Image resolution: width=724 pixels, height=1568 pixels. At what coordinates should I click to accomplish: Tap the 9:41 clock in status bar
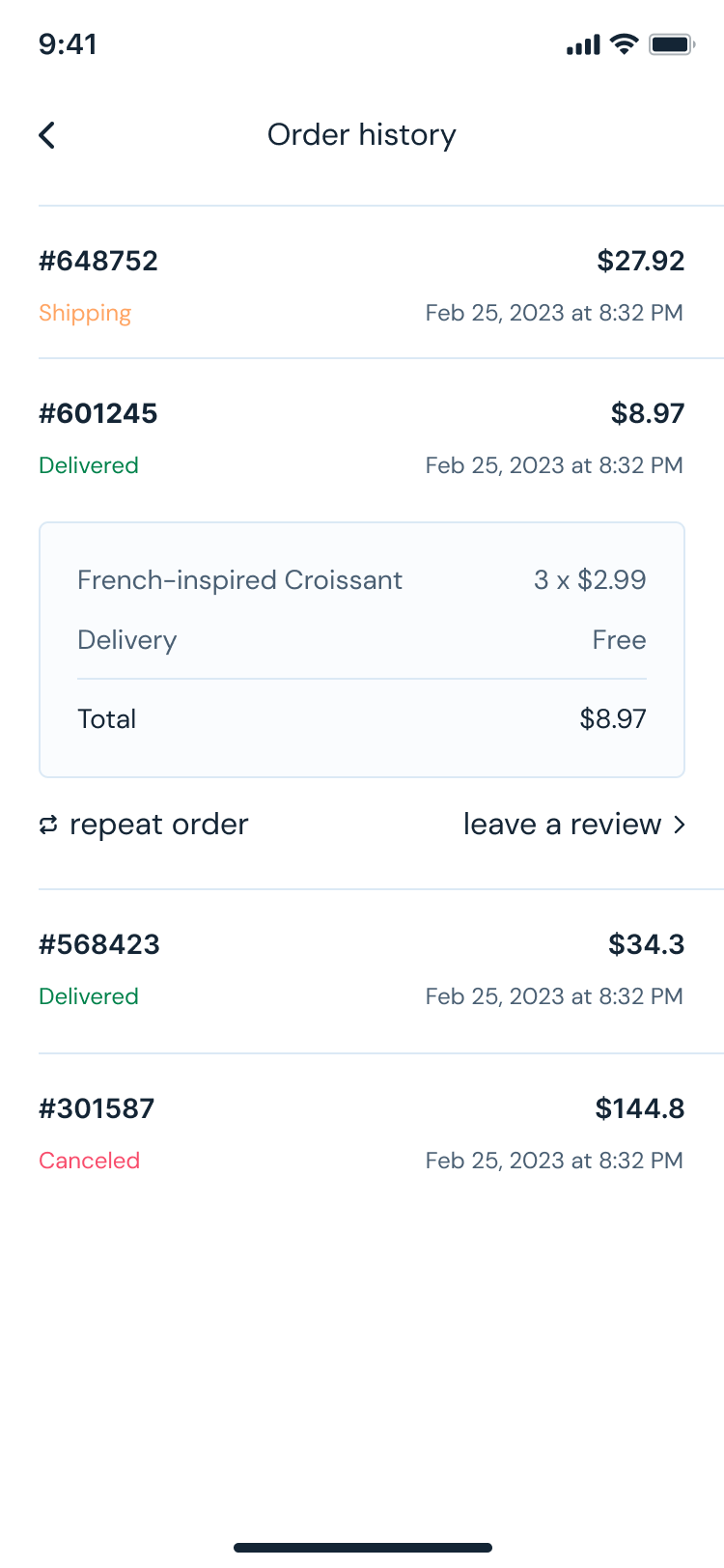(x=68, y=44)
